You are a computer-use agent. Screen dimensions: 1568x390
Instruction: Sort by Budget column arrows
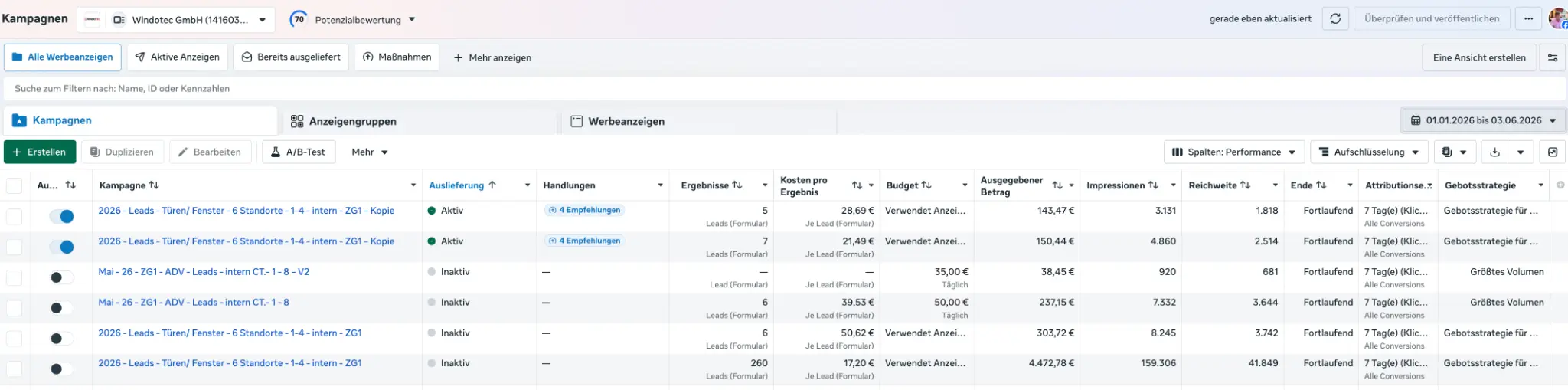(926, 185)
